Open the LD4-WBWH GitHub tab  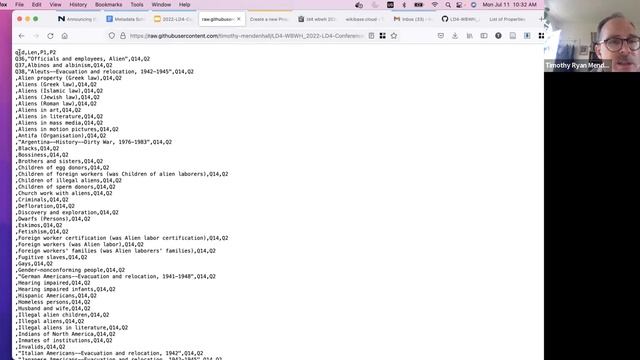point(460,19)
